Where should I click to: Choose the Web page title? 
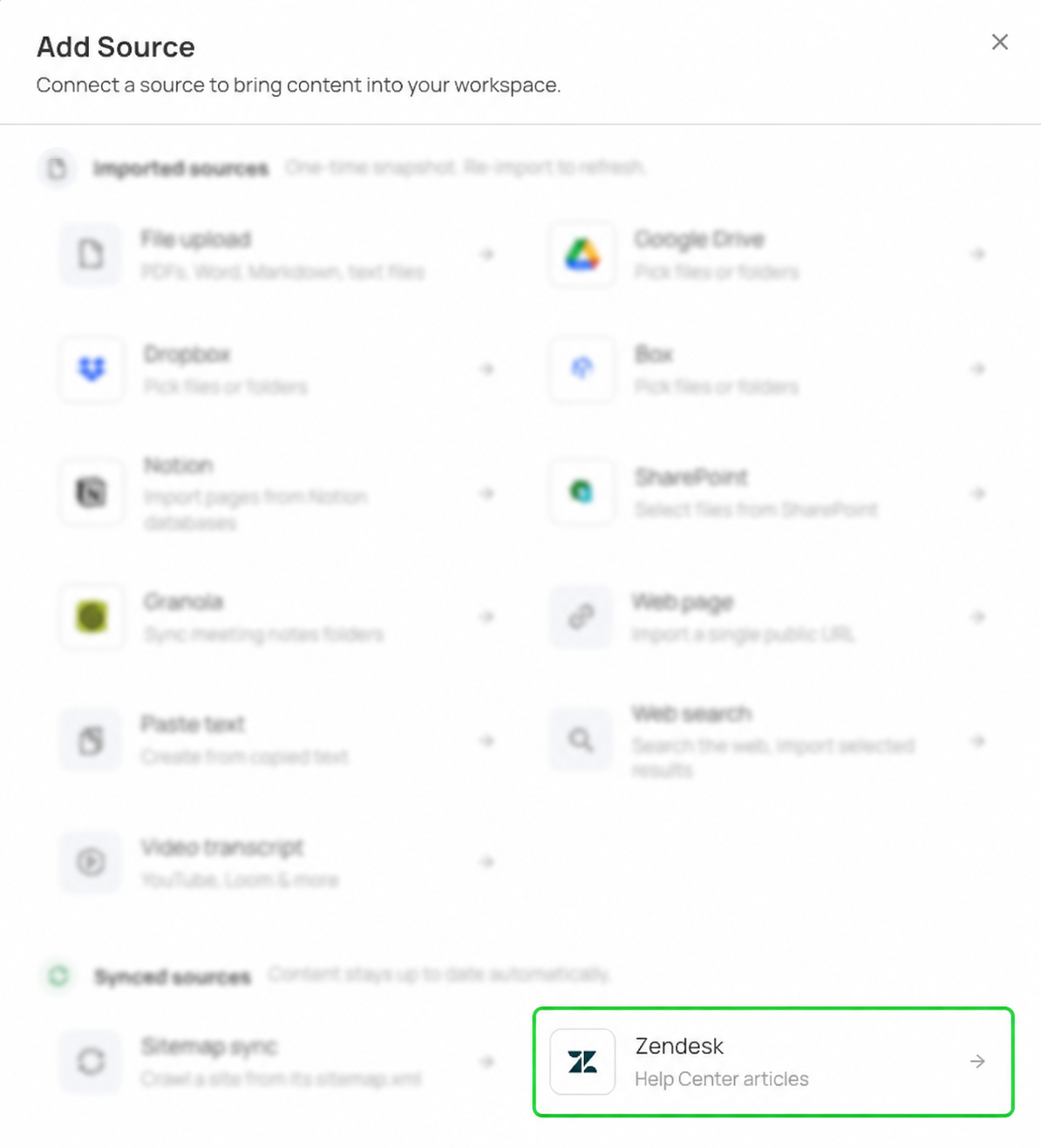(683, 601)
